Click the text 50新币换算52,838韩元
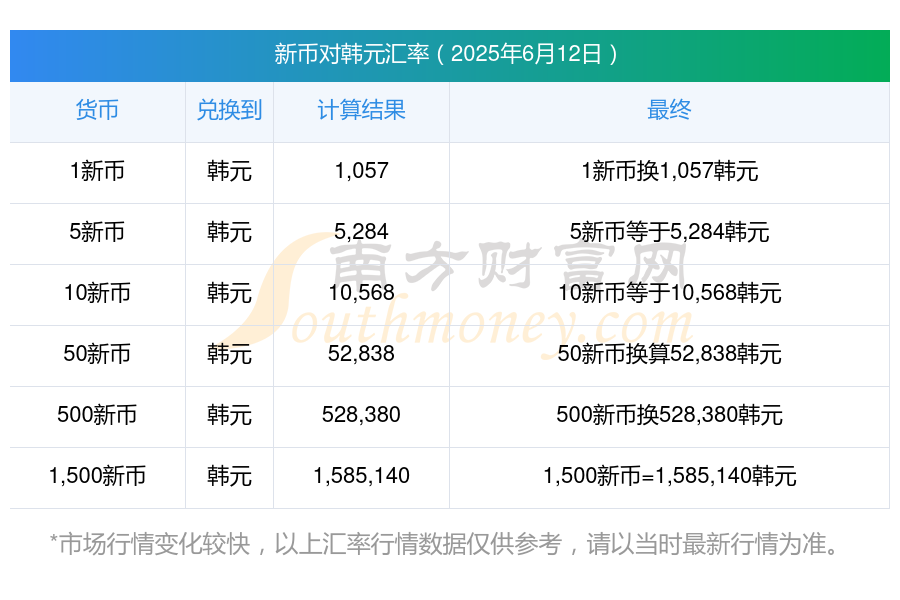900x600 pixels. (669, 354)
